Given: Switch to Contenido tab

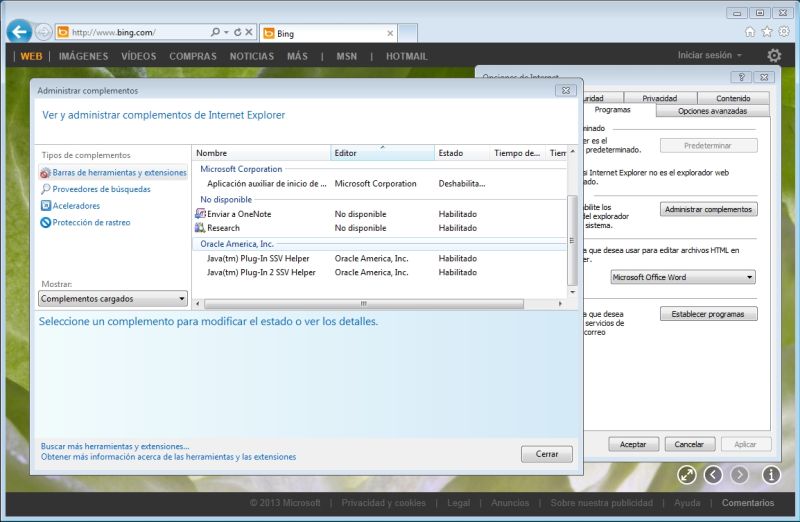Looking at the screenshot, I should 733,98.
